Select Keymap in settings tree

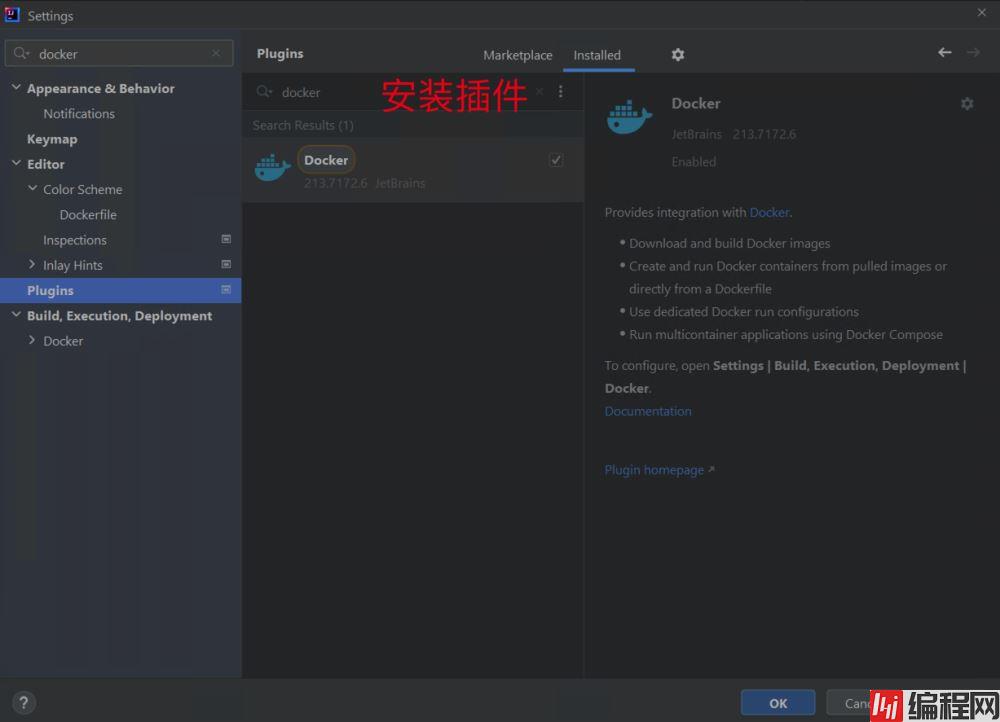click(52, 139)
